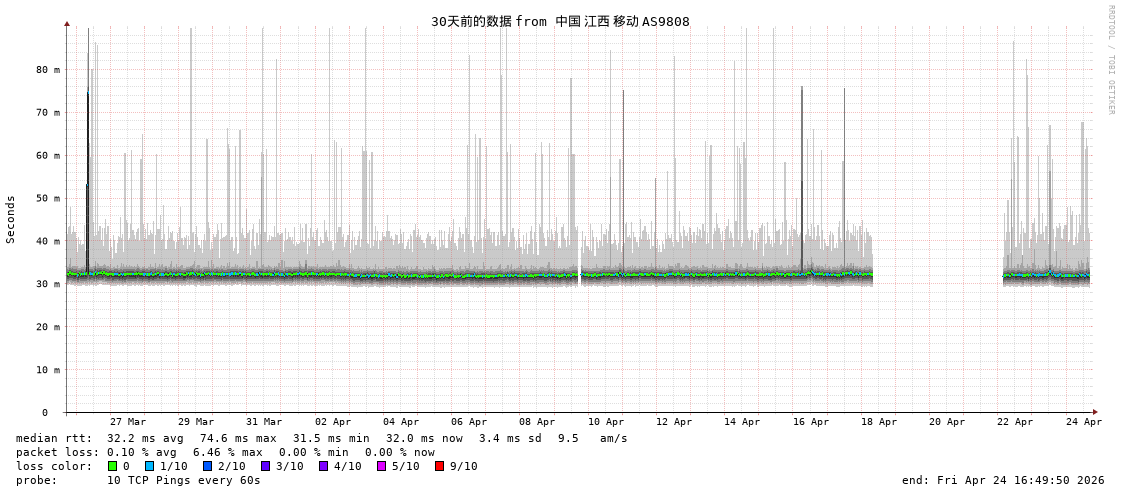Click the RRDTOOL / TOBI OETIKER watermark
Viewport: 1121px width, 494px height.
(x=1110, y=60)
